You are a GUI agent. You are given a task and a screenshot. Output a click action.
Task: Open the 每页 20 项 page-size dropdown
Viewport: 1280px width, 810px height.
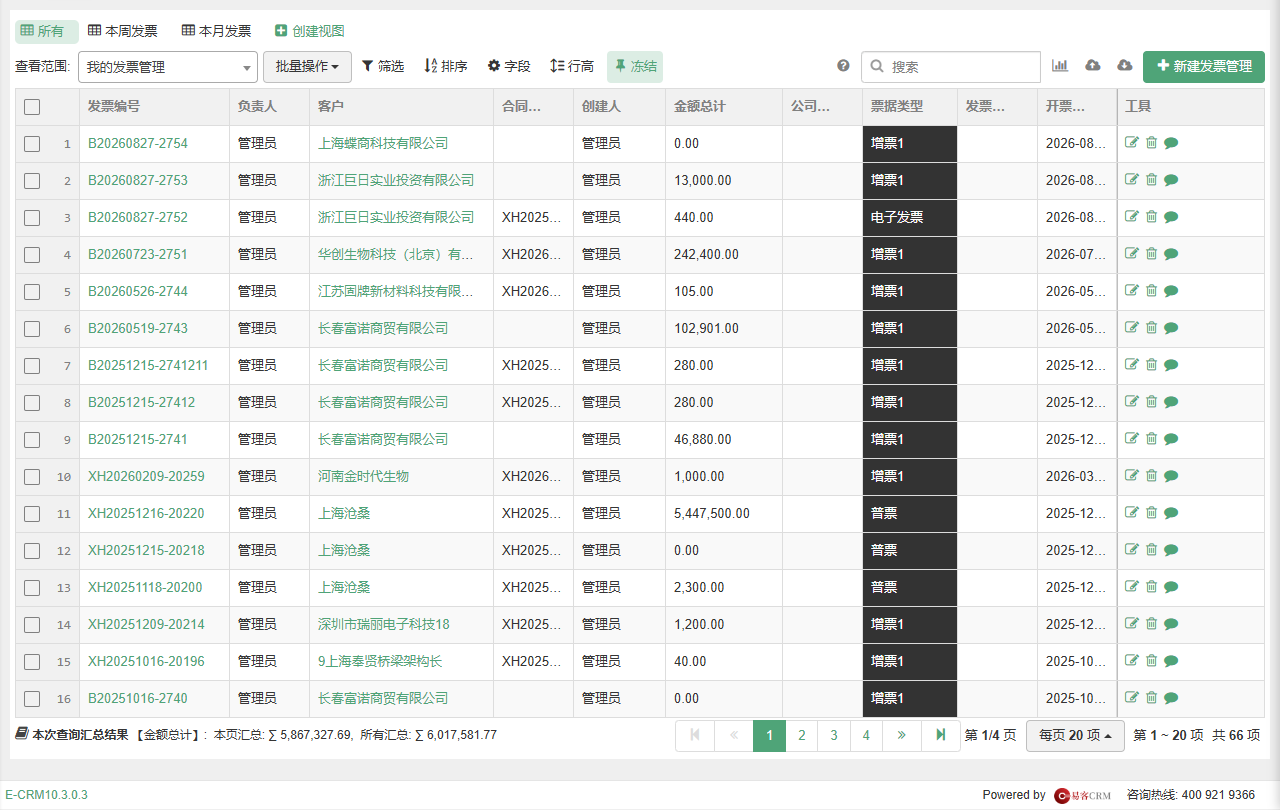[1076, 735]
